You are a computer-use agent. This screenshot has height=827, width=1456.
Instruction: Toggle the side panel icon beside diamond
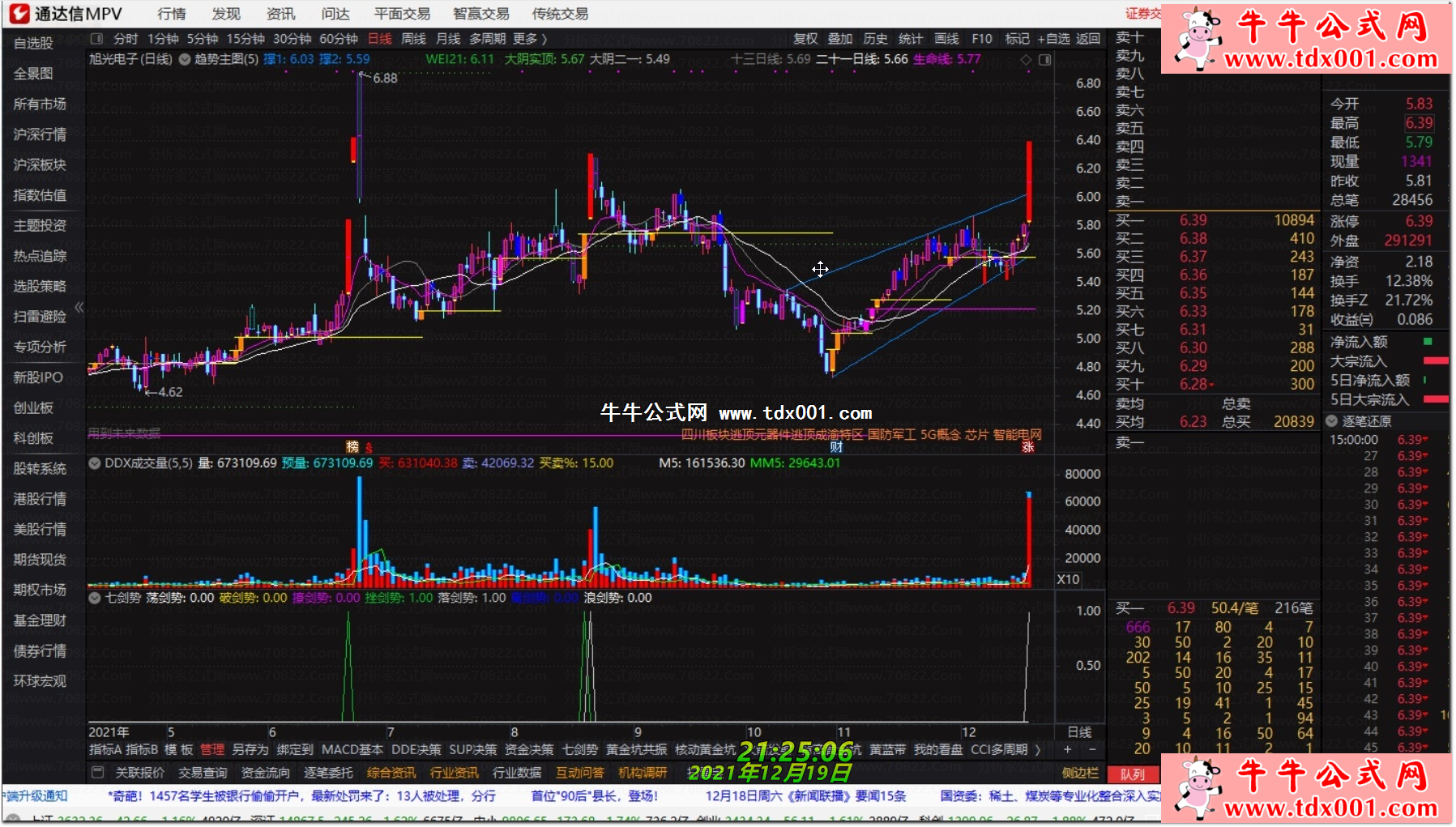[x=1045, y=59]
